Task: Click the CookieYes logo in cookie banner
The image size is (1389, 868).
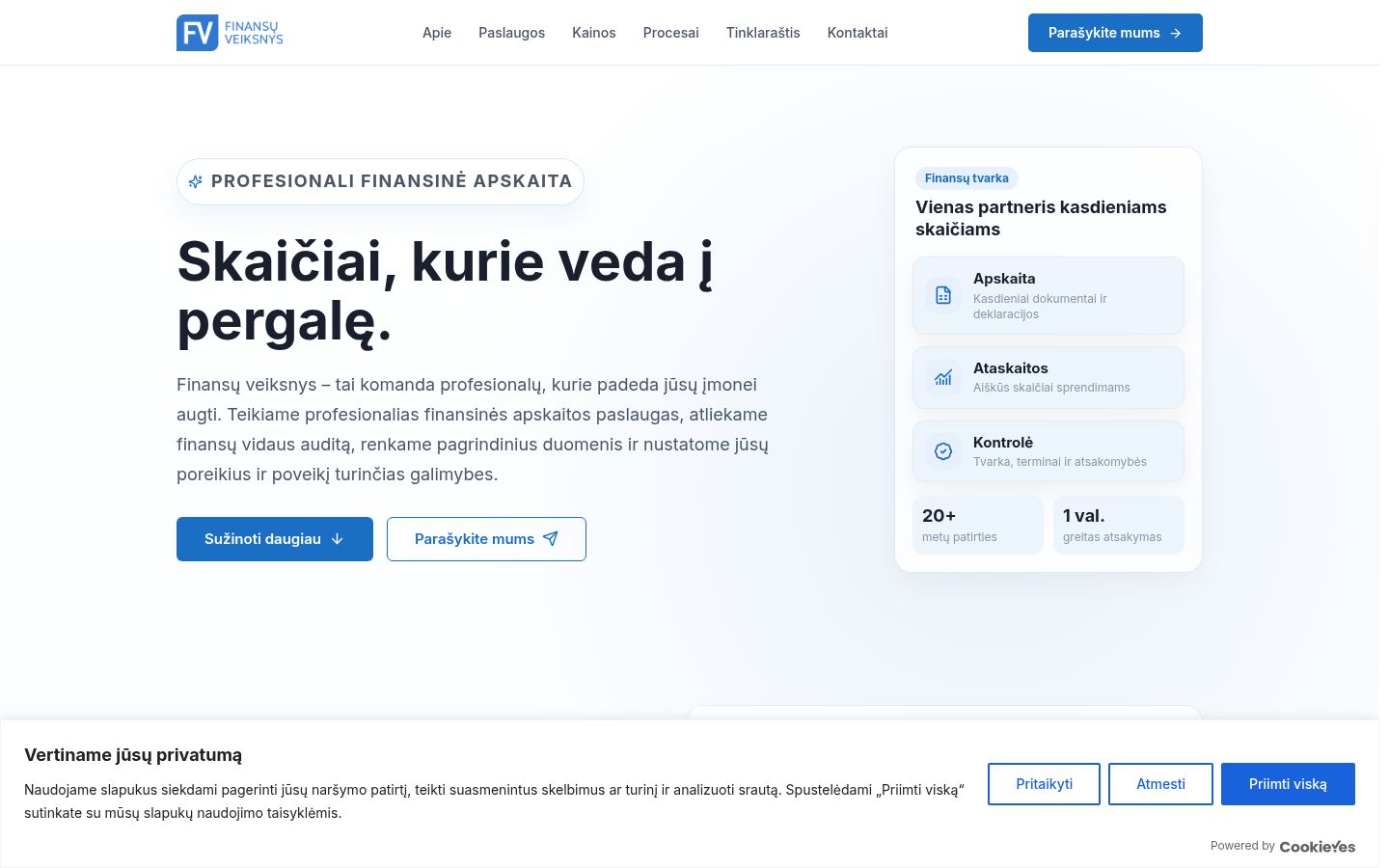Action: point(1317,847)
